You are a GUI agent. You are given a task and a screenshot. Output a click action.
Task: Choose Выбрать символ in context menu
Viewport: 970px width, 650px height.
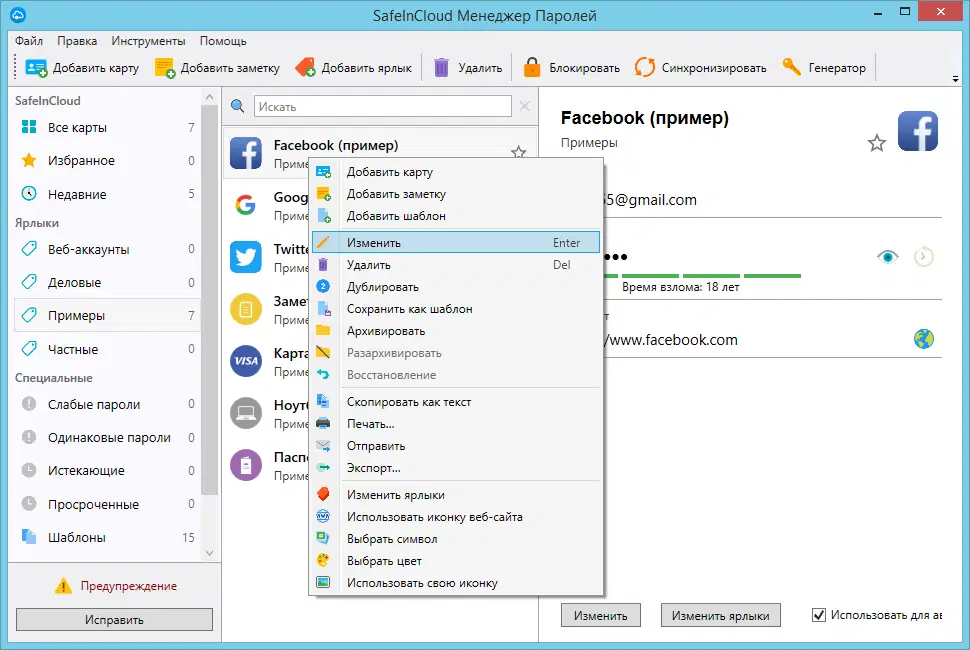click(456, 539)
